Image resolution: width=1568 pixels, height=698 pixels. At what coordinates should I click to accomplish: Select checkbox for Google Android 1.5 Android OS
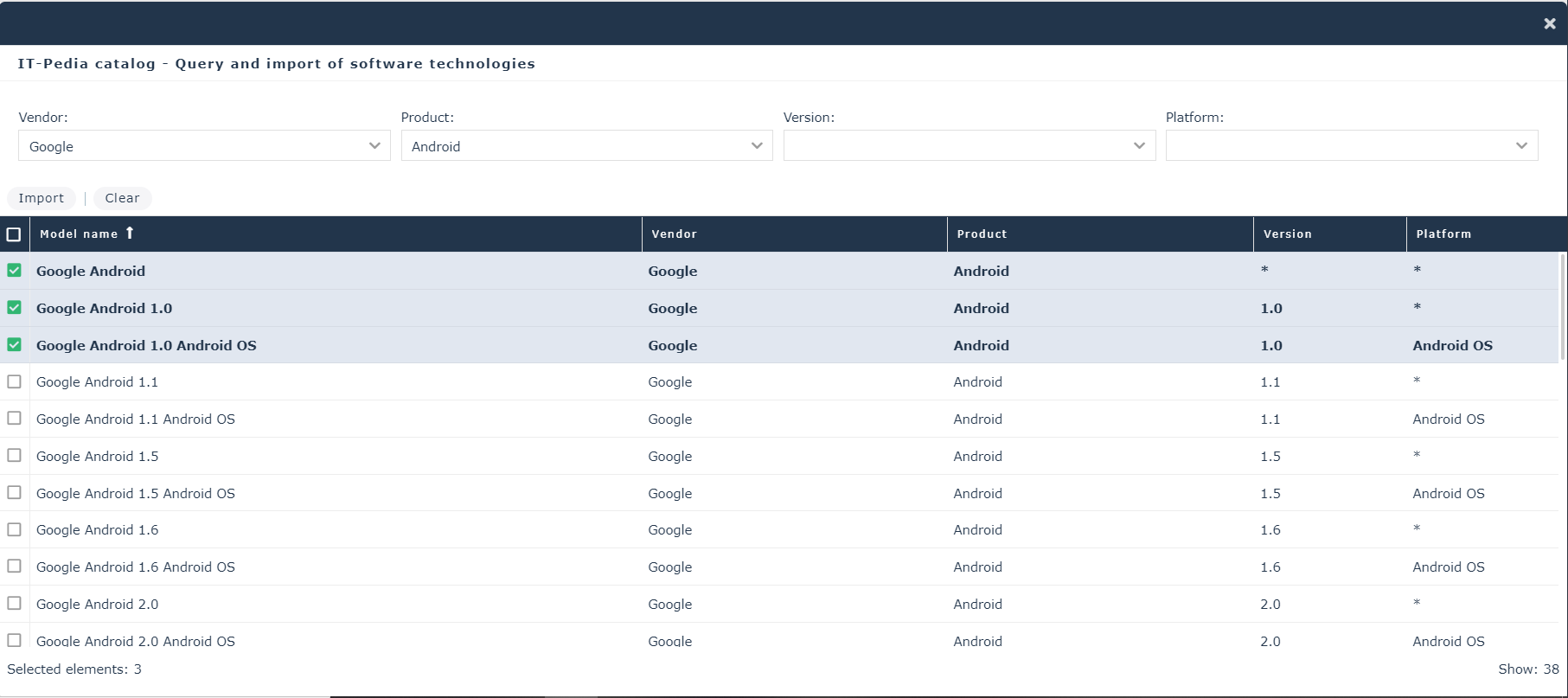click(14, 493)
